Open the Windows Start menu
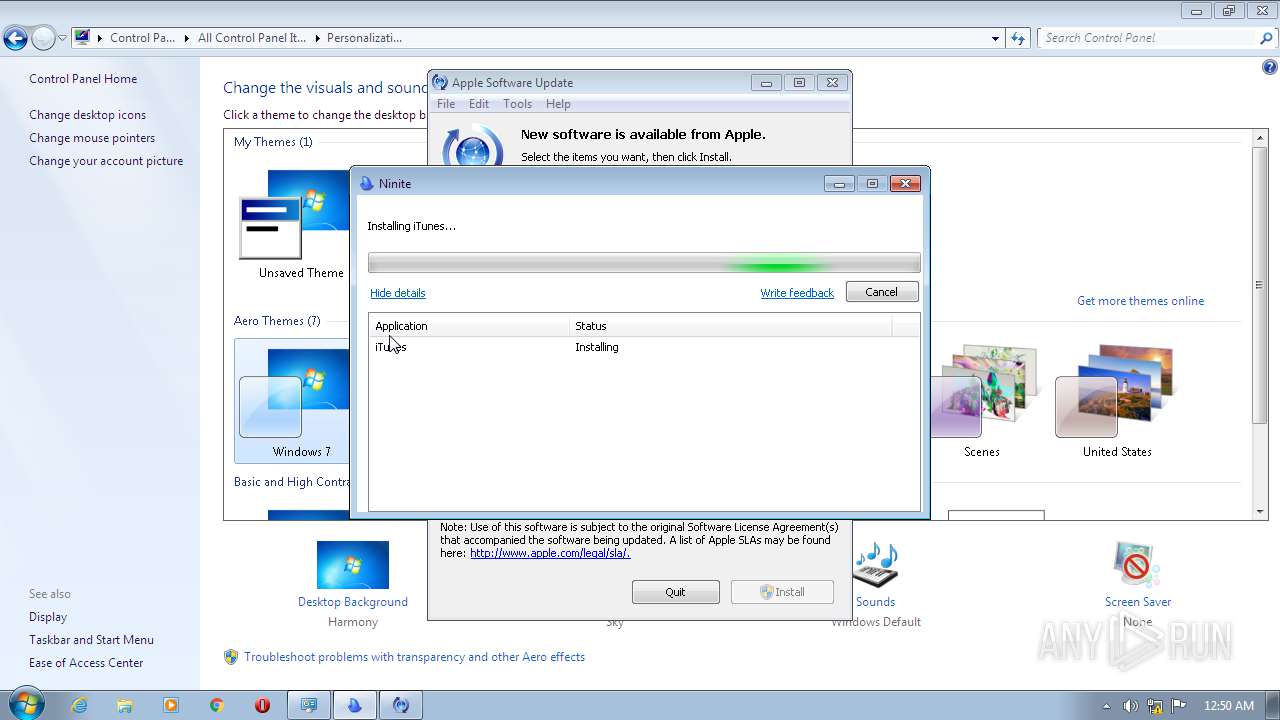Screen dimensions: 1280x720 pyautogui.click(x=26, y=704)
